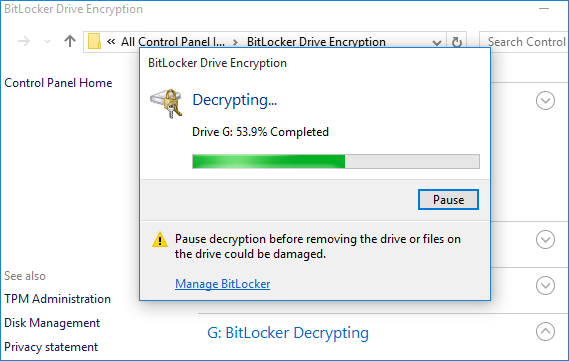The height and width of the screenshot is (361, 569).
Task: Click the yellow warning triangle icon
Action: point(160,240)
